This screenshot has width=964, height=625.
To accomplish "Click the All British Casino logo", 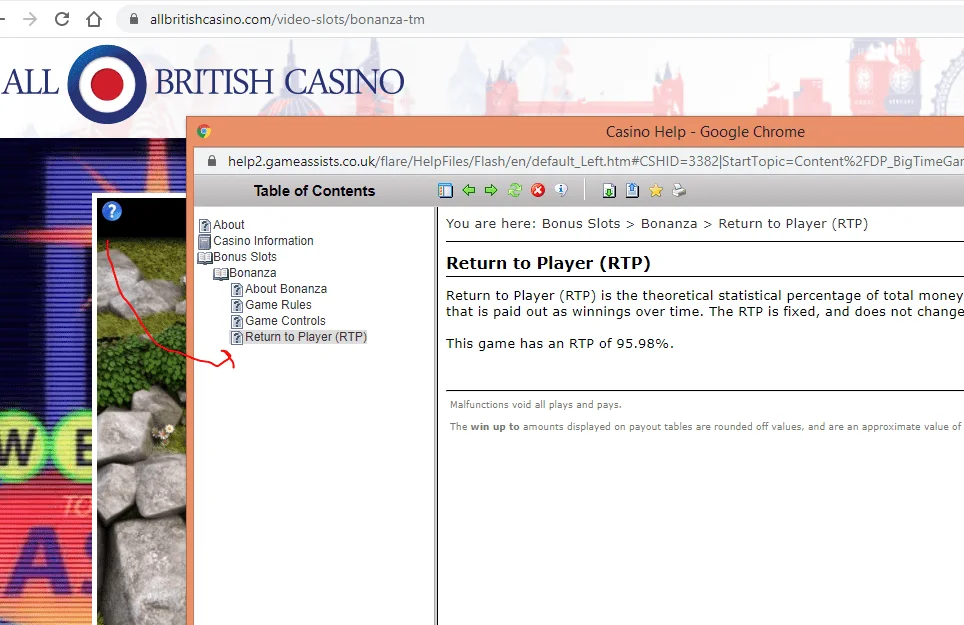I will tap(202, 83).
